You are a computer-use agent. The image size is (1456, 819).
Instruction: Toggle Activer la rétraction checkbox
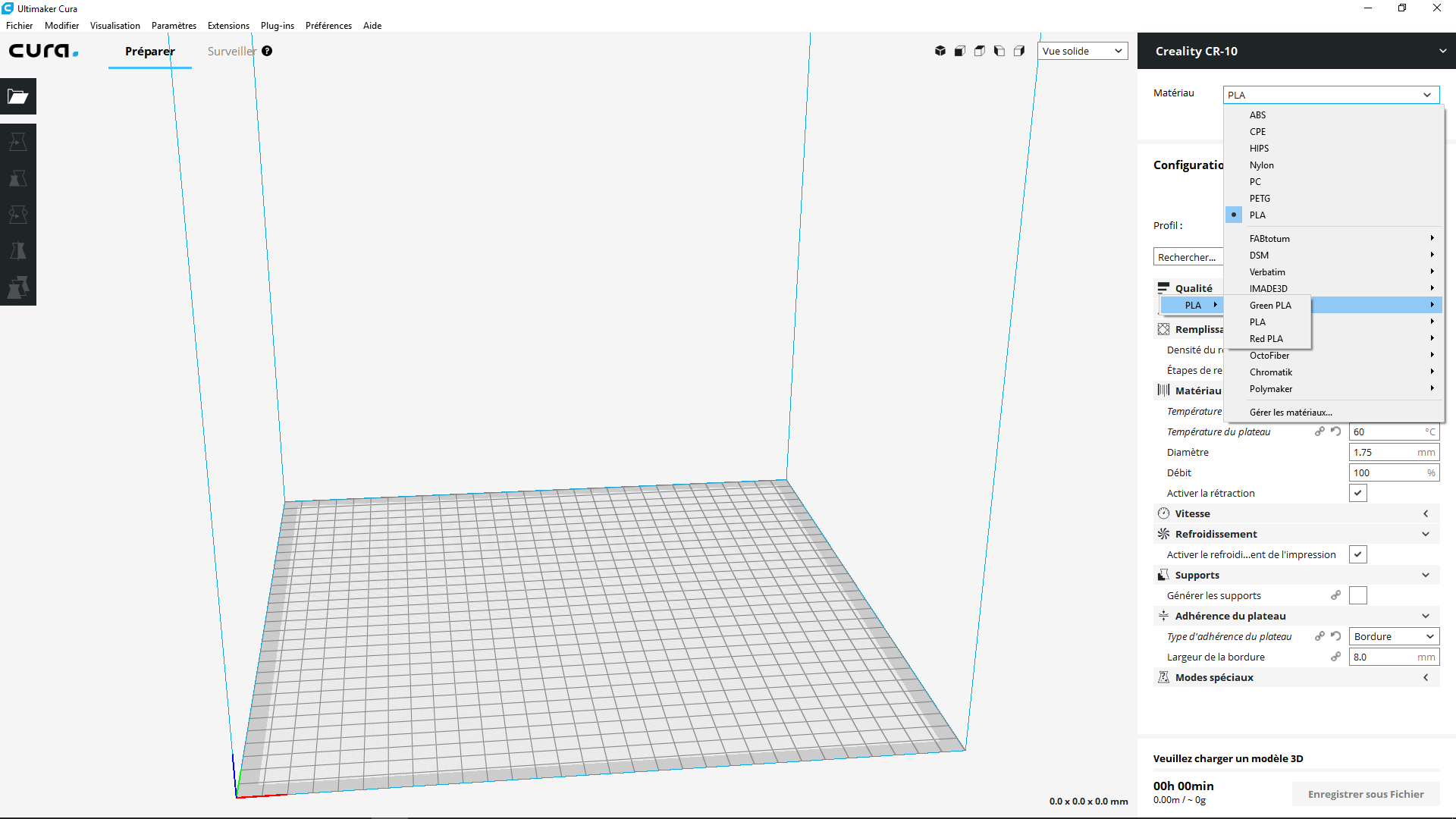click(x=1357, y=493)
